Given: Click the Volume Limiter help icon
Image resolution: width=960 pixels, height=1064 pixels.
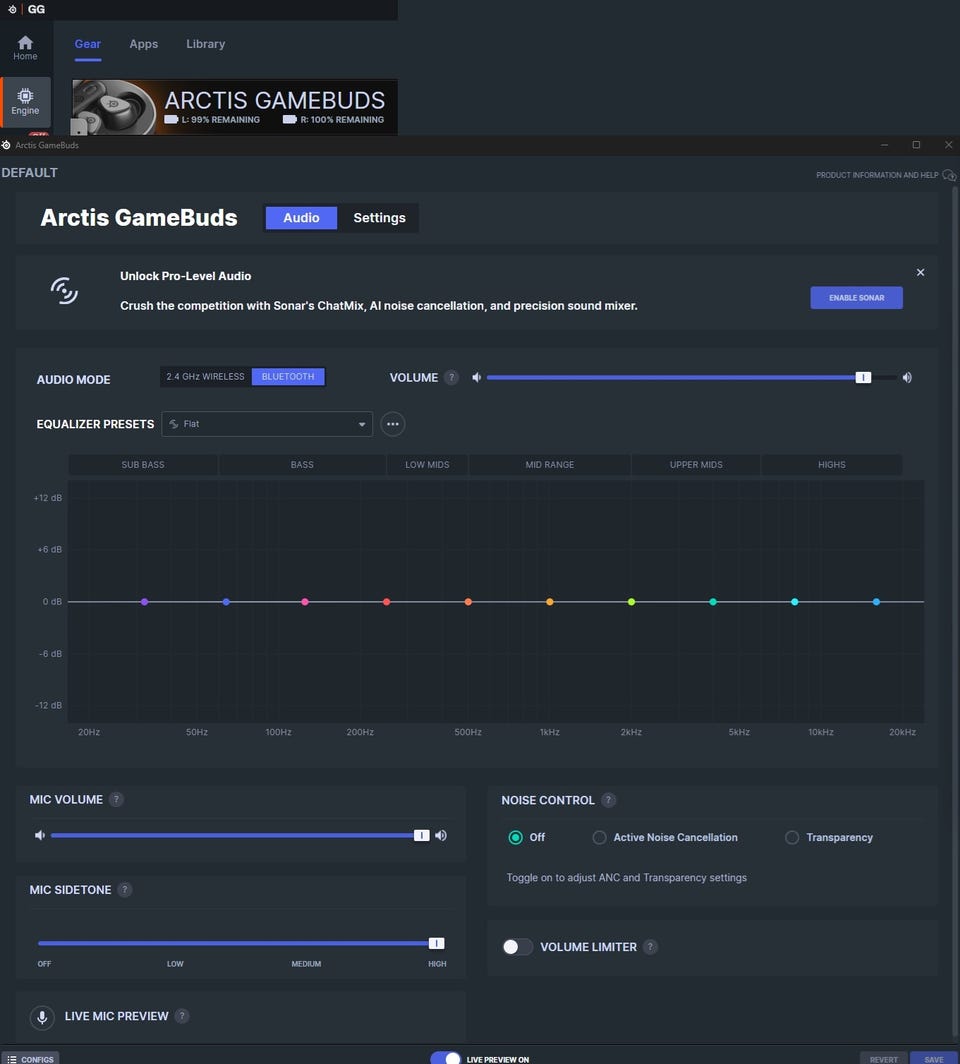Looking at the screenshot, I should pos(650,947).
